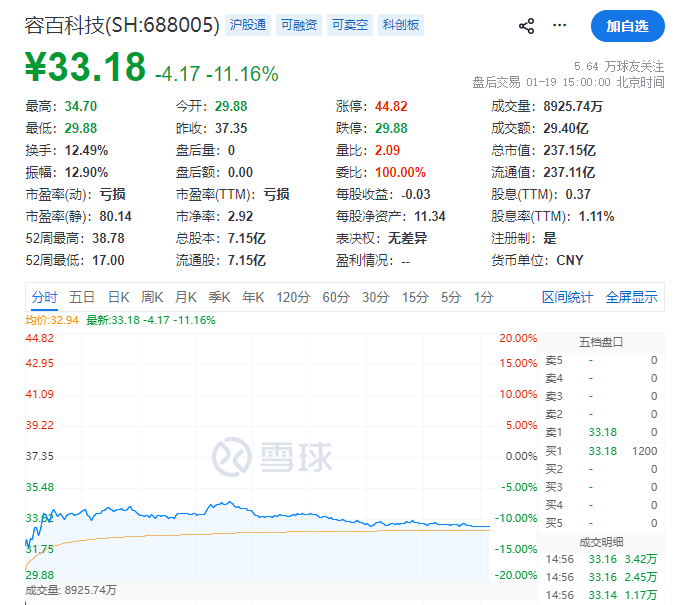Viewport: 678px width, 605px height.
Task: Open 区间统计 range statistics
Action: (567, 297)
